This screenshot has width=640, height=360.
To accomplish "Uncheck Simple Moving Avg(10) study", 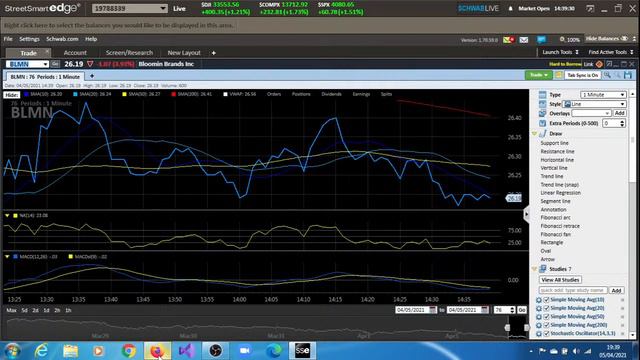I will (546, 300).
